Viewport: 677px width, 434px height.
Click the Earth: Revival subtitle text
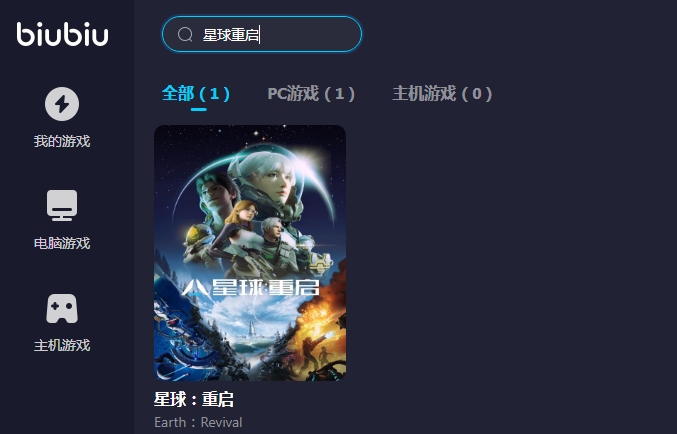(198, 422)
